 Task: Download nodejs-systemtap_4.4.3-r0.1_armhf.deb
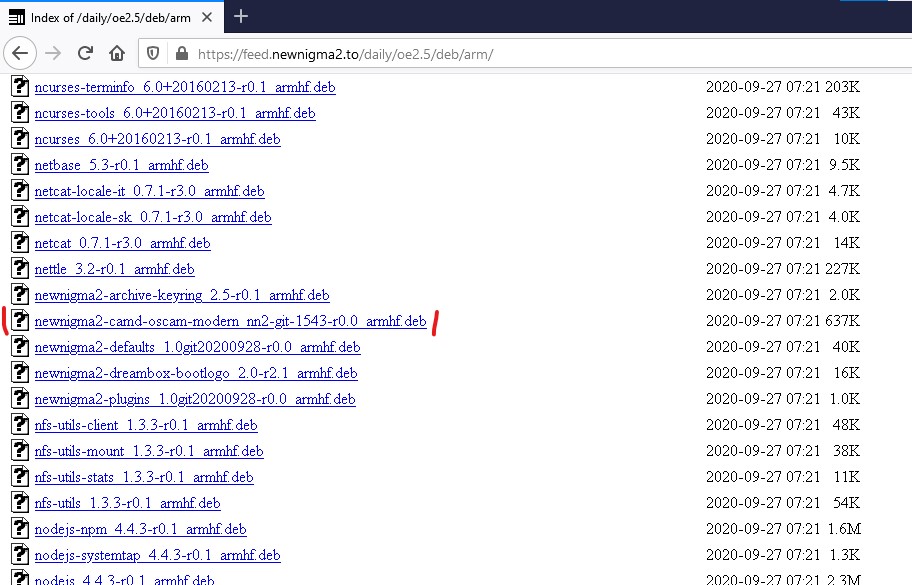tap(158, 556)
